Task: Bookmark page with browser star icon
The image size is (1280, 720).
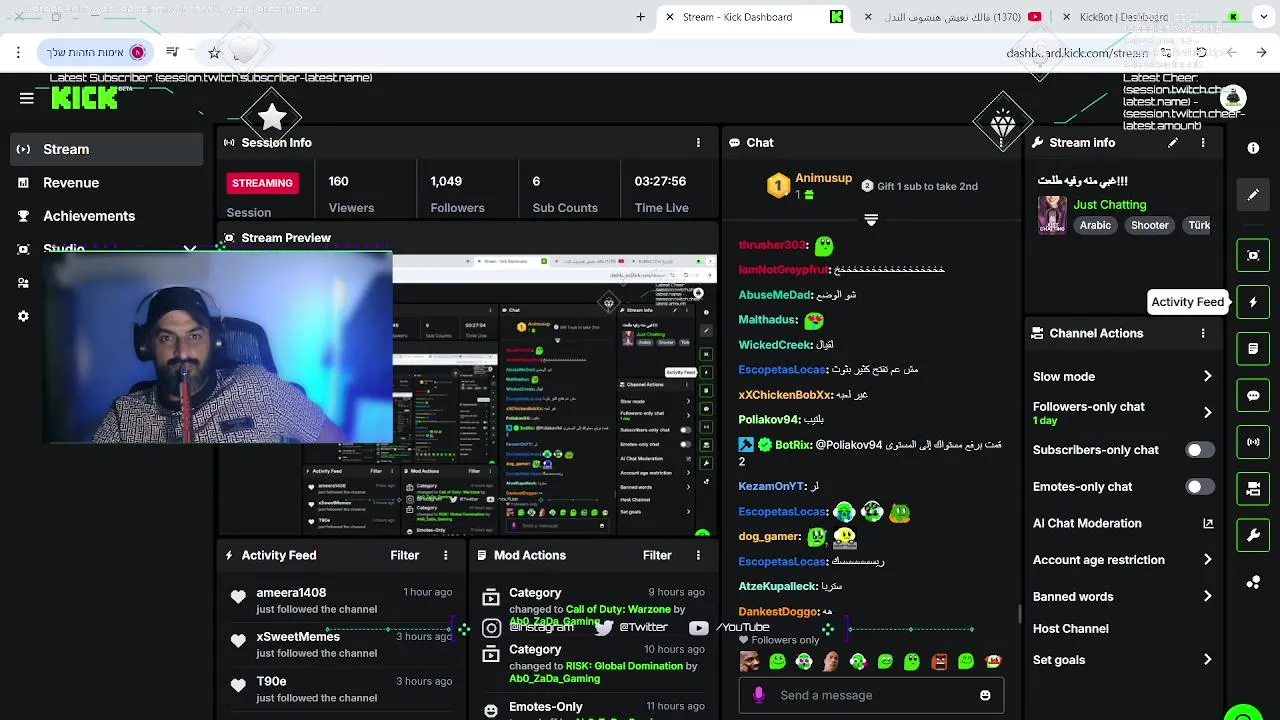Action: pos(214,52)
